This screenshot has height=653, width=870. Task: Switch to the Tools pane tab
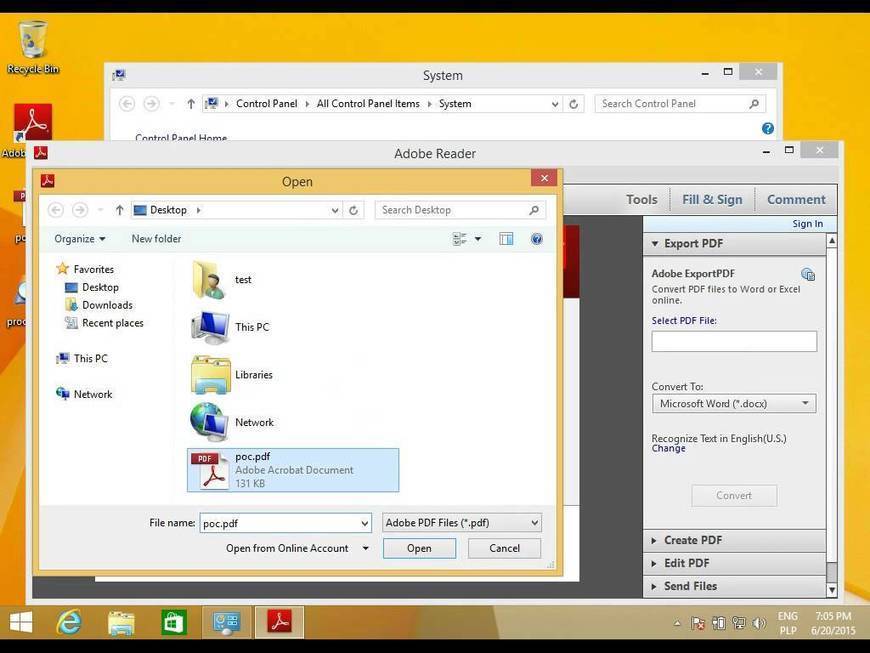point(642,200)
